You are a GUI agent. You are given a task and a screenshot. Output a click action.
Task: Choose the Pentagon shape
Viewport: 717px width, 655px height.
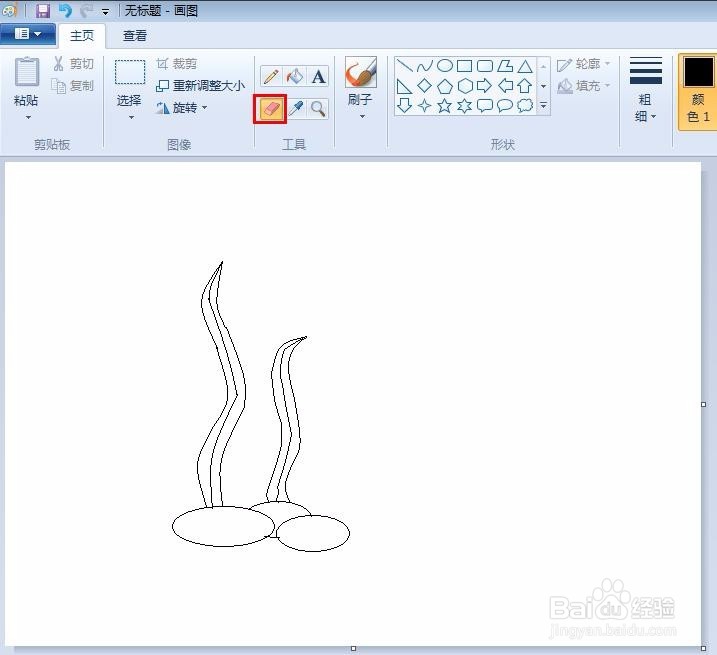(444, 86)
